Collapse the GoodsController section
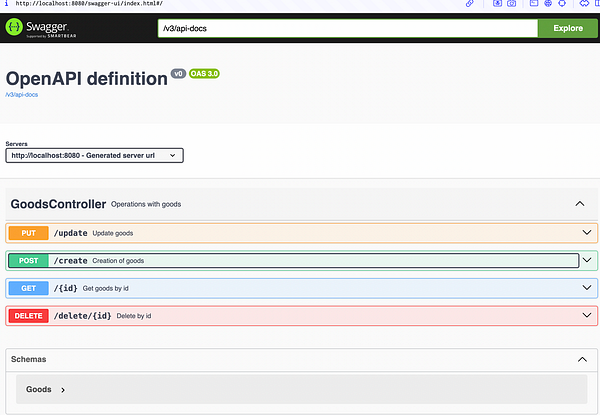This screenshot has height=415, width=600. click(579, 204)
